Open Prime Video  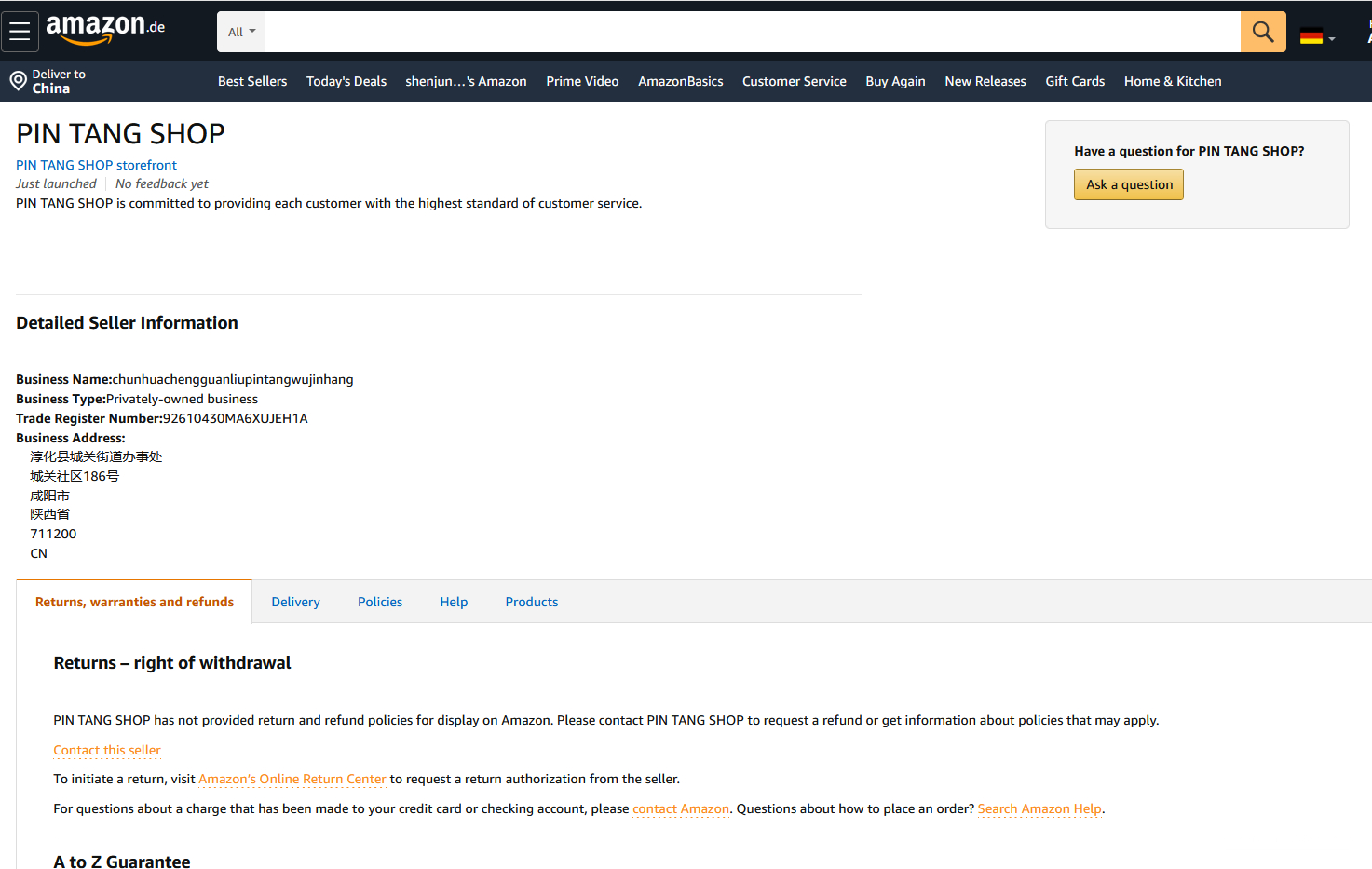pos(582,81)
